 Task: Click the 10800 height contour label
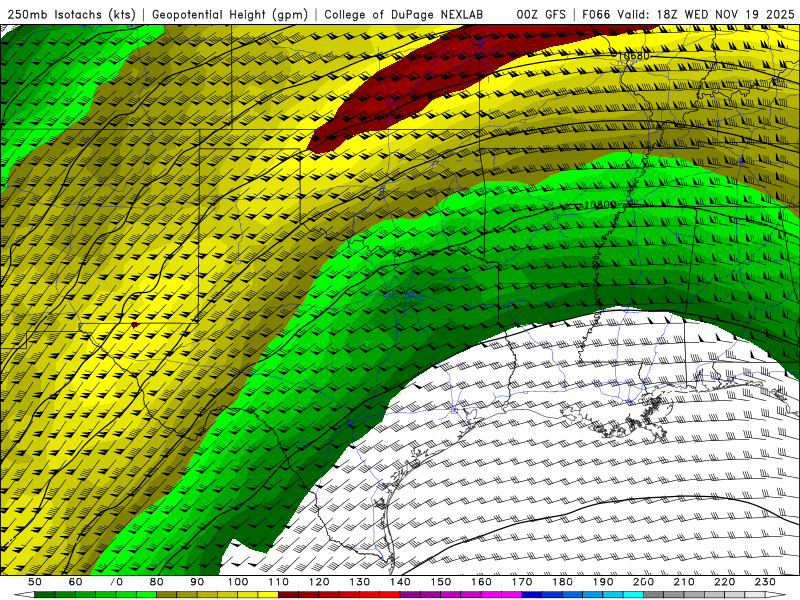pos(600,205)
